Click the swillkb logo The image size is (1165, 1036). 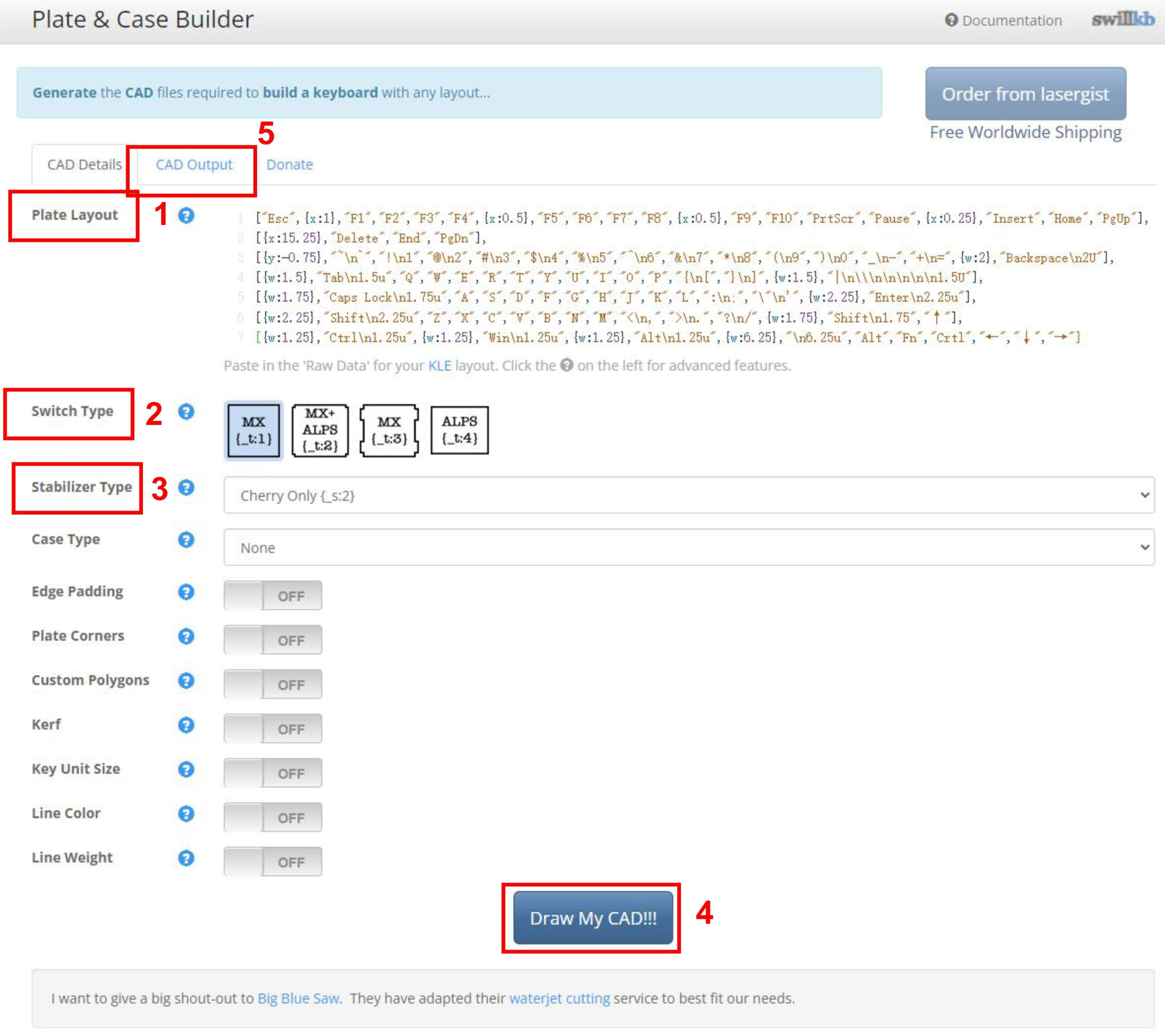coord(1123,20)
